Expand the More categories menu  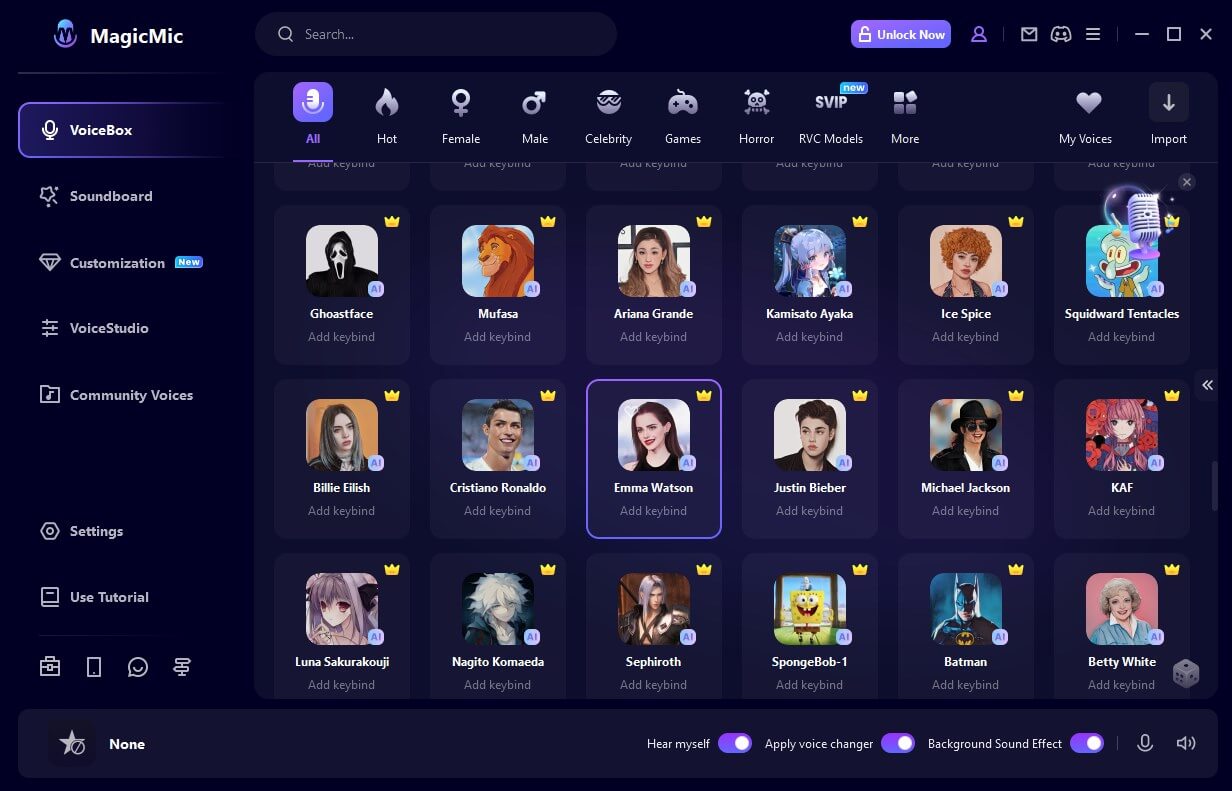click(905, 114)
